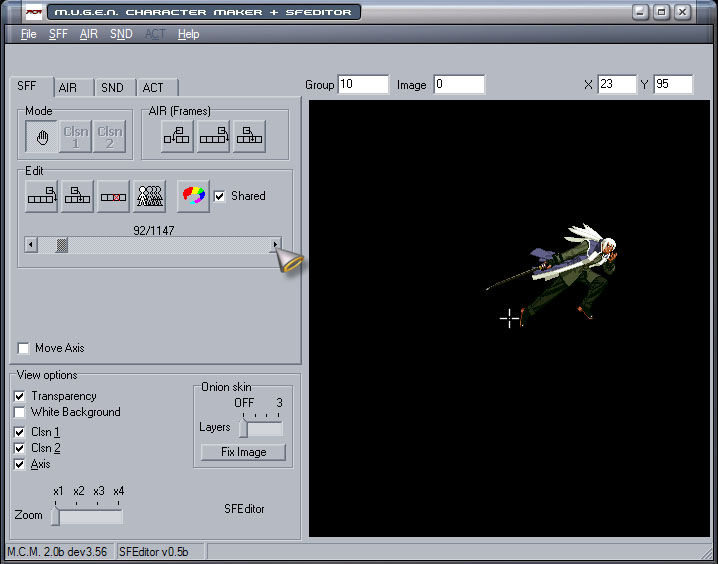This screenshot has width=718, height=564.
Task: Switch to the SND tab
Action: [x=112, y=88]
